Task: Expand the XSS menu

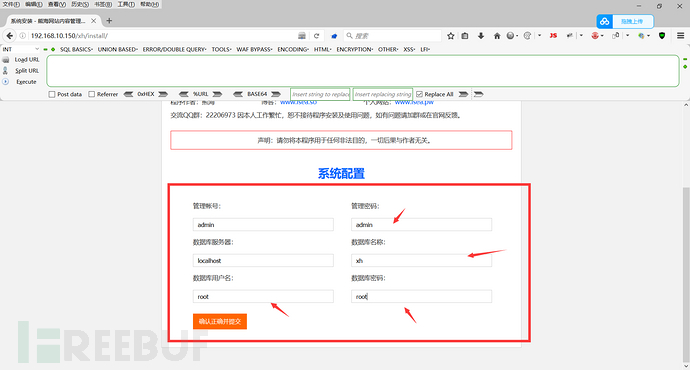Action: tap(409, 49)
